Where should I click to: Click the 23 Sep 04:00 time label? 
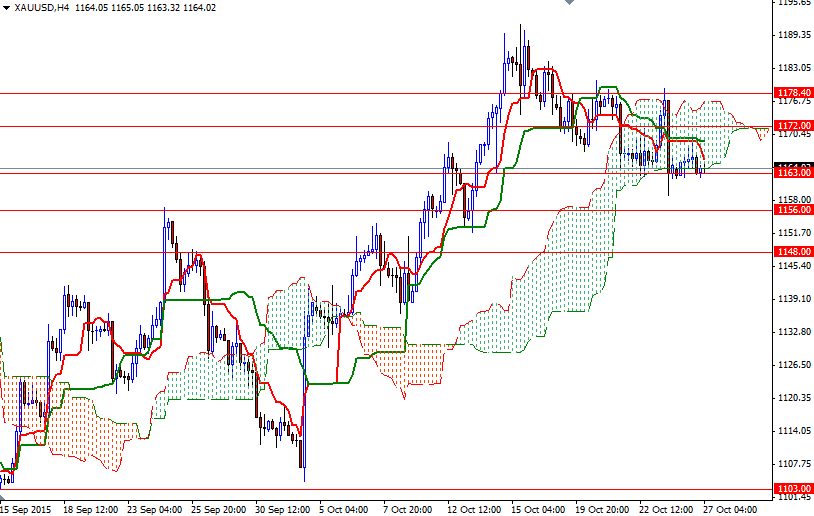154,509
